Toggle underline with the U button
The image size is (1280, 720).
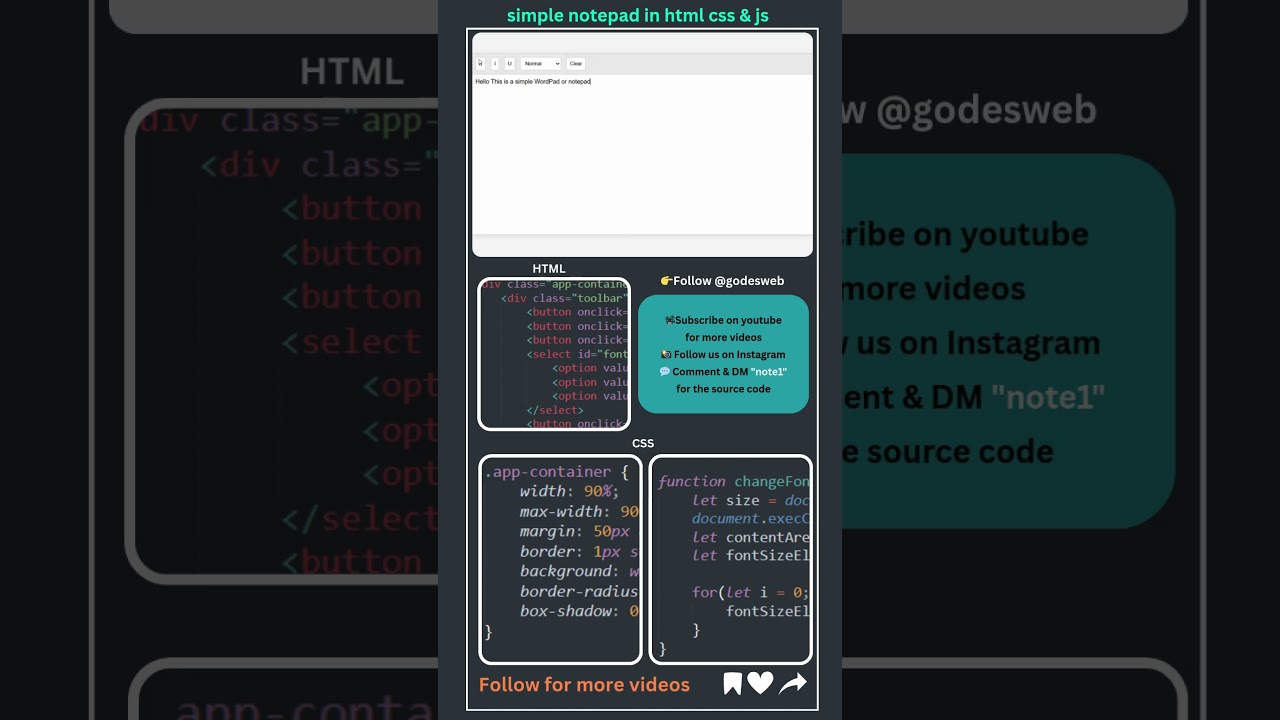pyautogui.click(x=509, y=63)
